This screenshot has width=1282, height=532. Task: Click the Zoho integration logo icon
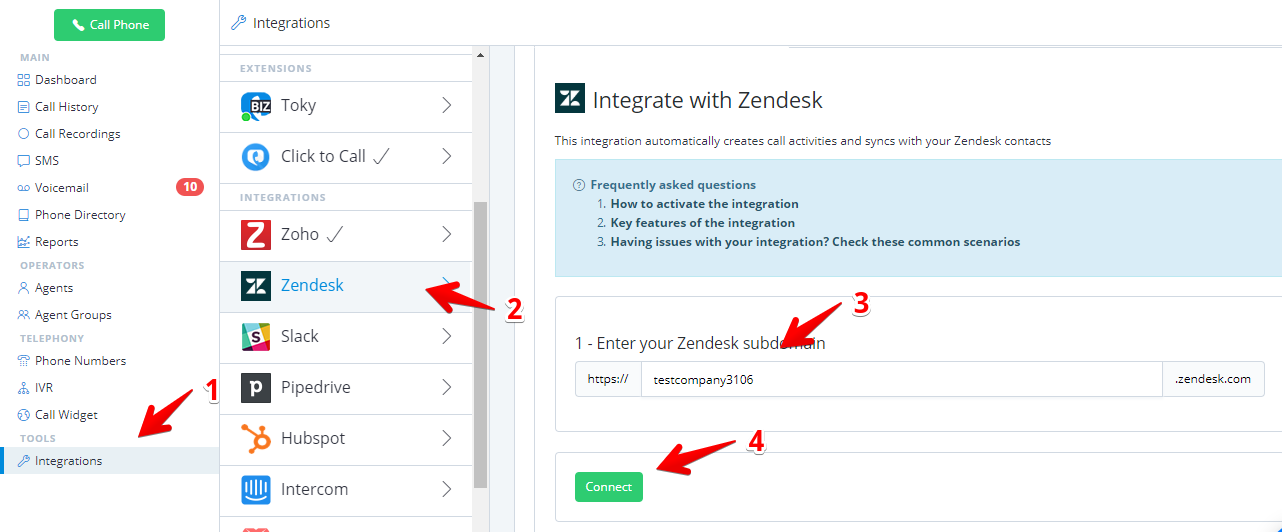click(256, 235)
